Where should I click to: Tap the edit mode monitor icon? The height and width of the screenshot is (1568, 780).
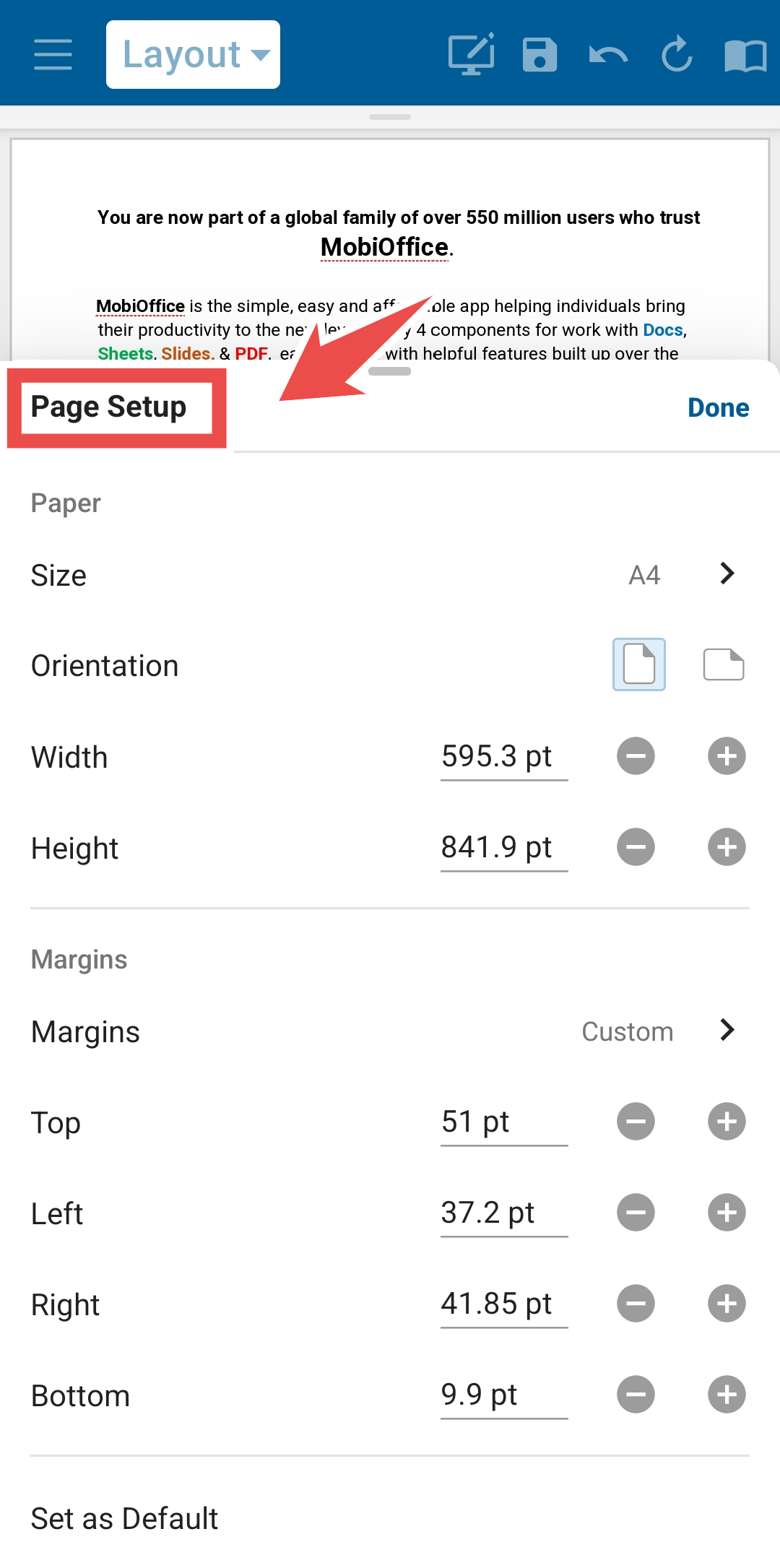click(x=472, y=54)
